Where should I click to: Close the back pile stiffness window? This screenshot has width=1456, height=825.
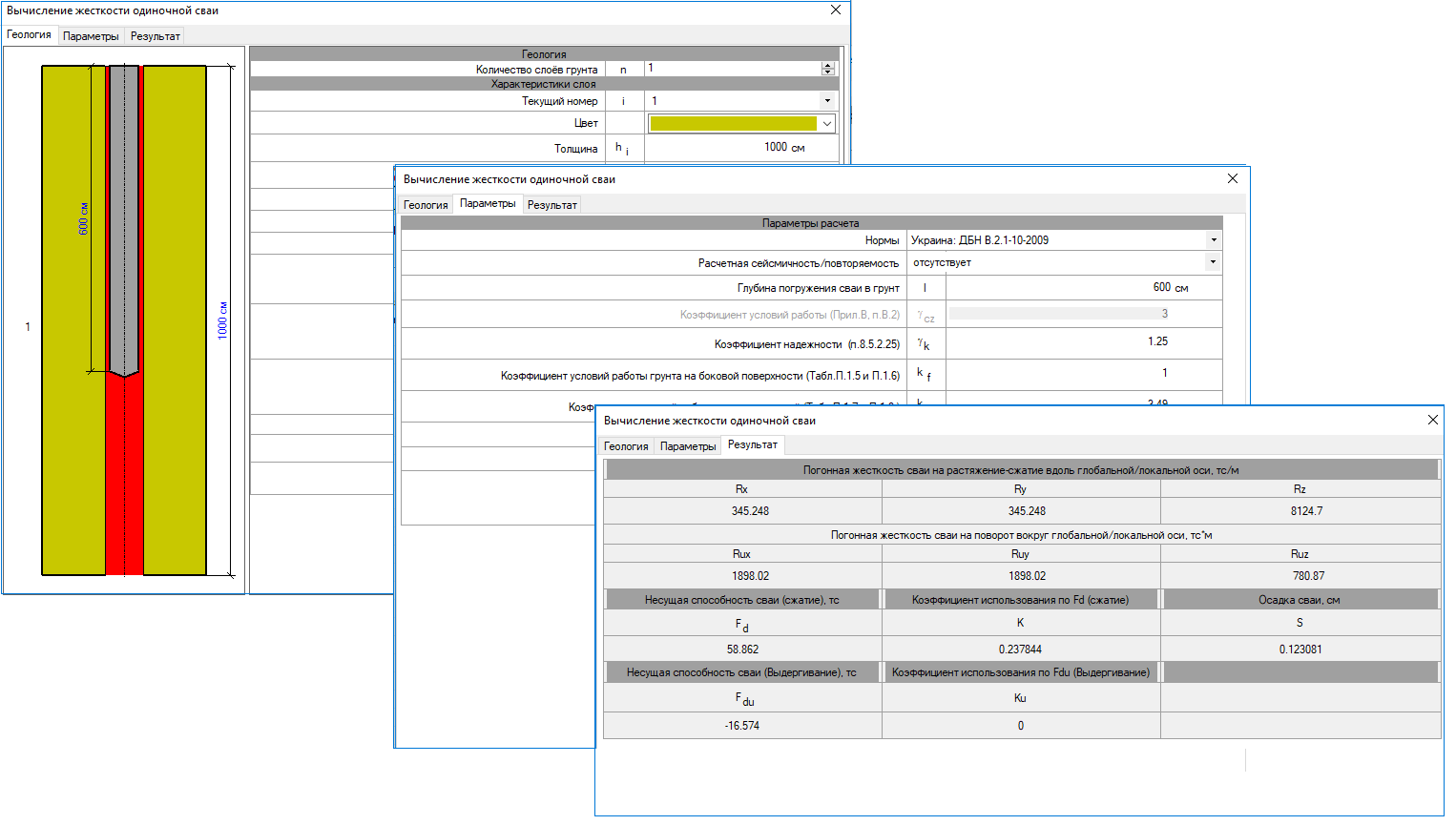pos(836,10)
